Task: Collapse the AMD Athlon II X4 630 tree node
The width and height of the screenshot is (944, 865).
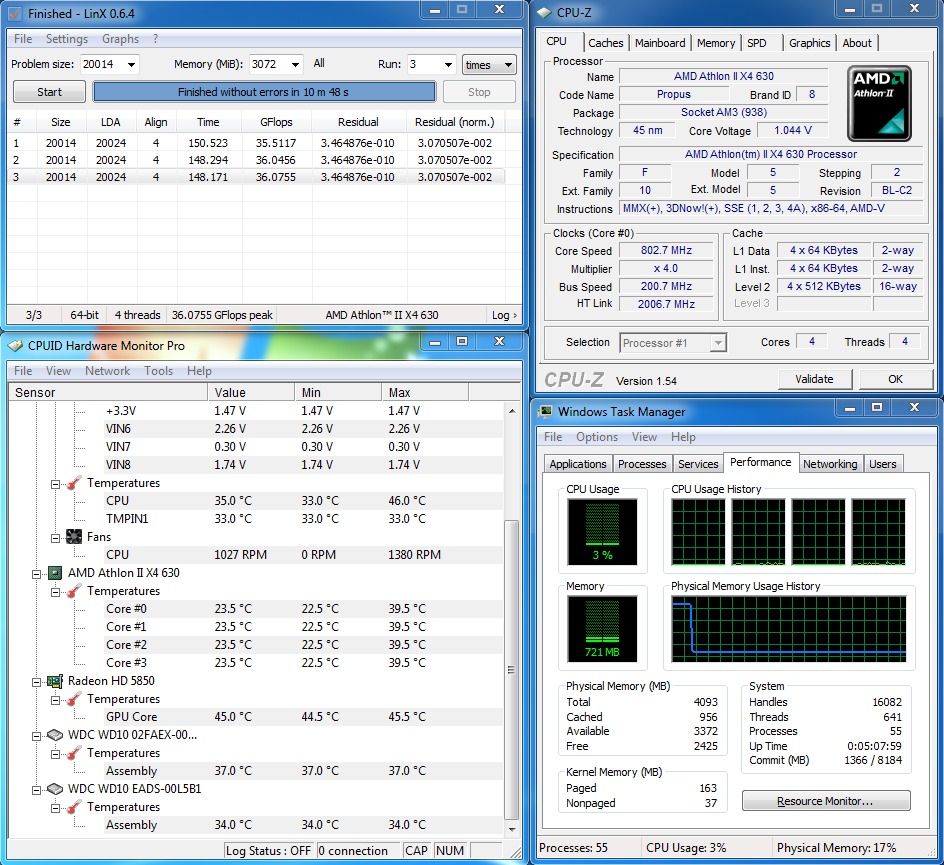Action: (37, 573)
